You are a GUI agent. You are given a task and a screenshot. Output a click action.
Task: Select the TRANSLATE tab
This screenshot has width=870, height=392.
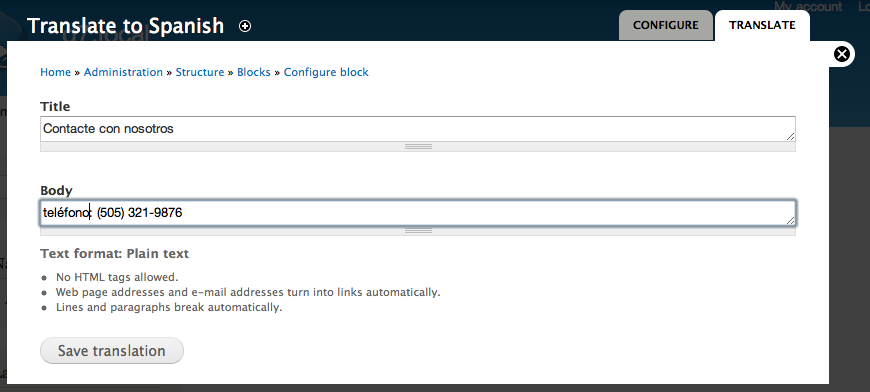(762, 25)
